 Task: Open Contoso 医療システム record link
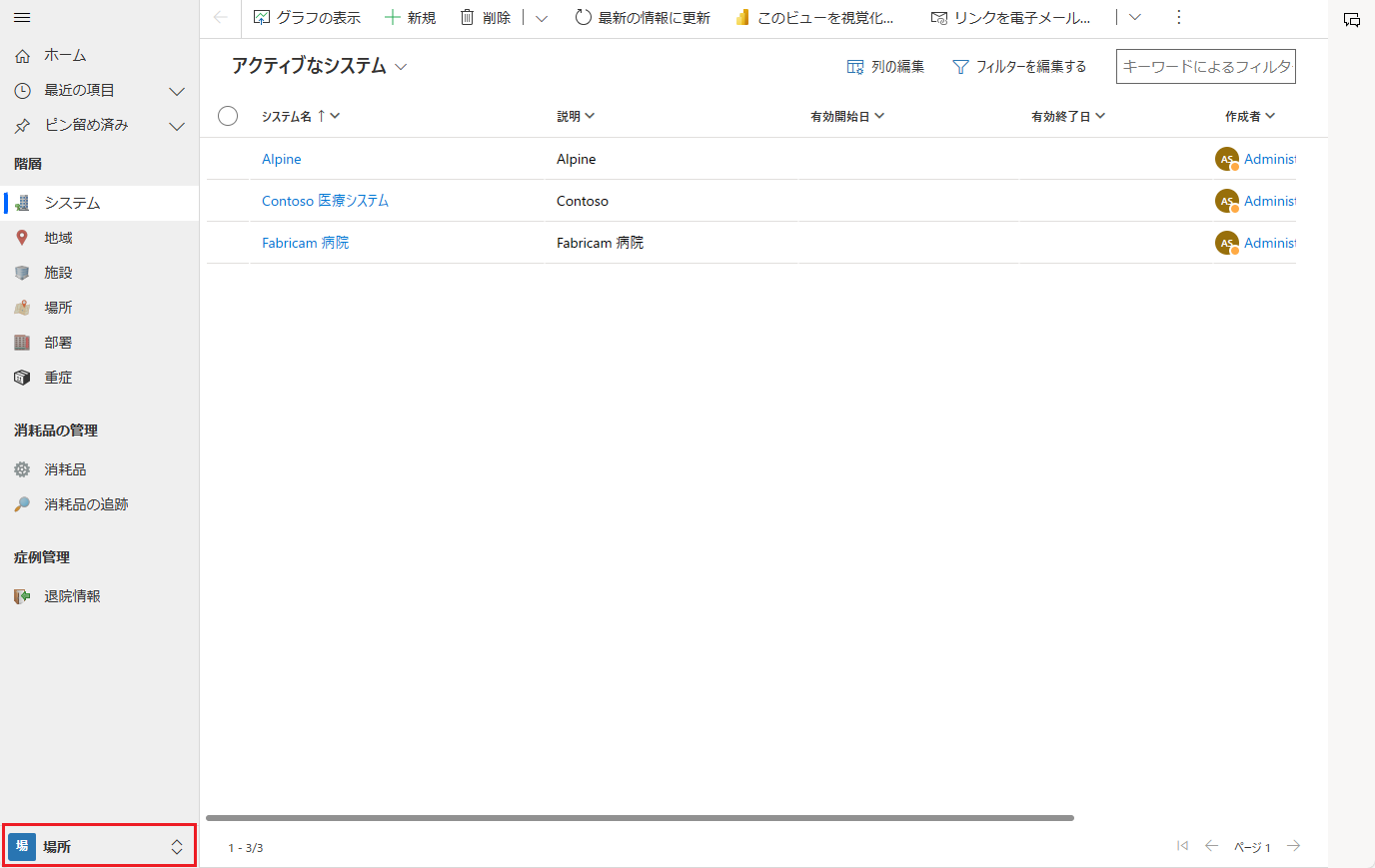[325, 201]
